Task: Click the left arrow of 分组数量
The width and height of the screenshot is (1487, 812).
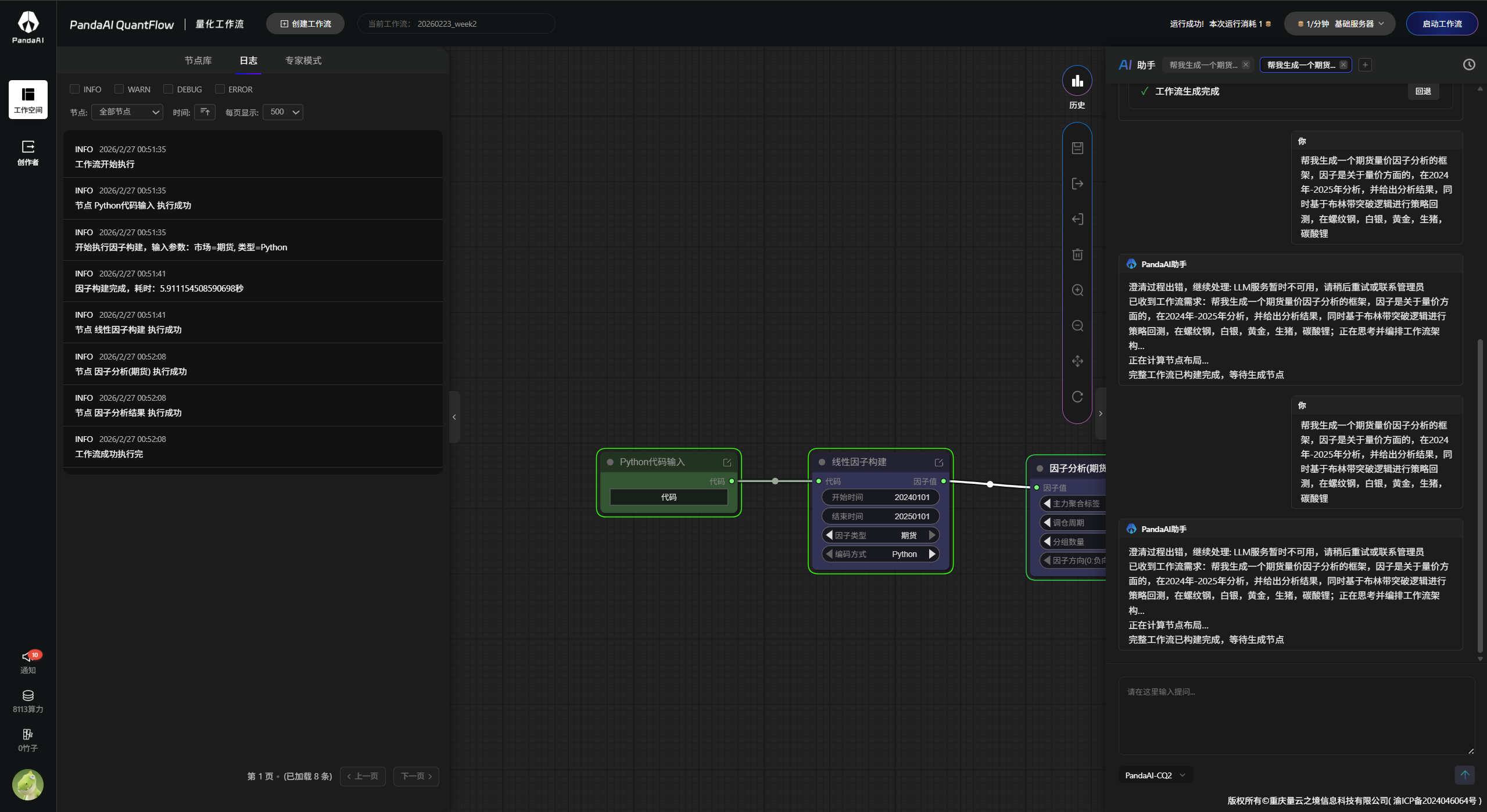Action: (x=1047, y=542)
